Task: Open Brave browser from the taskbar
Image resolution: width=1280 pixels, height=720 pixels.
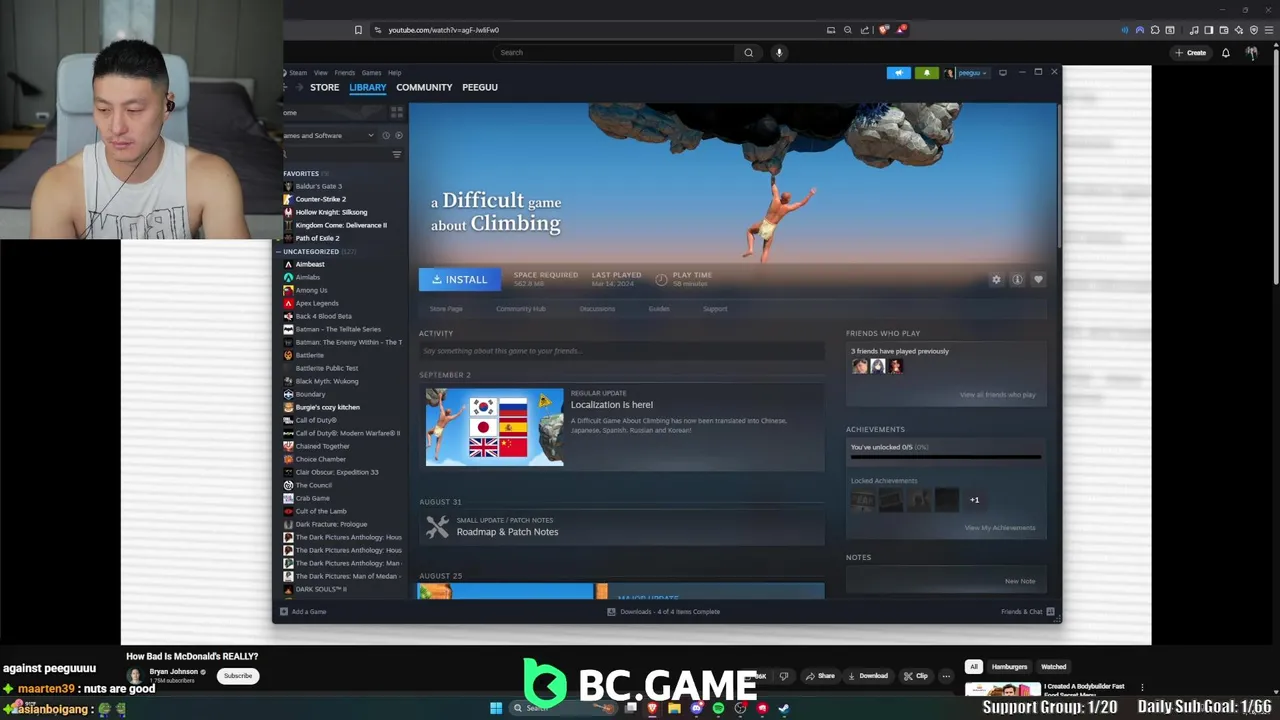Action: coord(652,708)
